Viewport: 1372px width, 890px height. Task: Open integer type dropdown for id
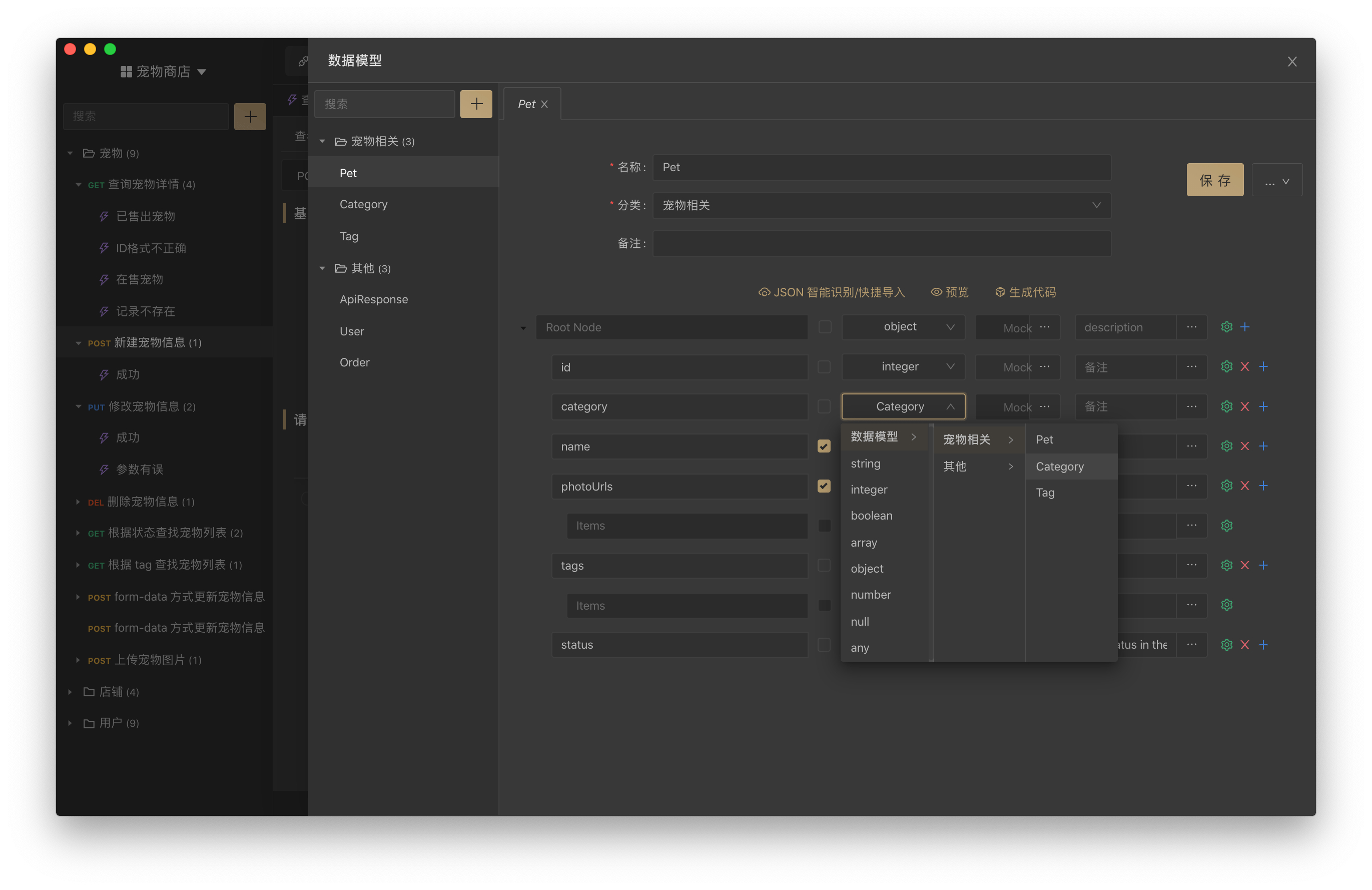[x=903, y=367]
